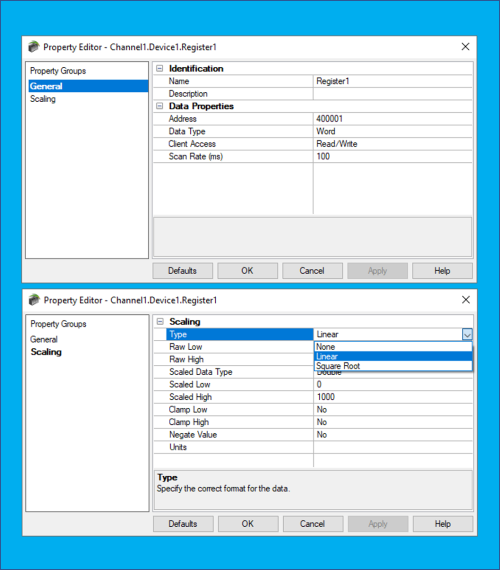Click the Clamp Low value No

(x=393, y=410)
